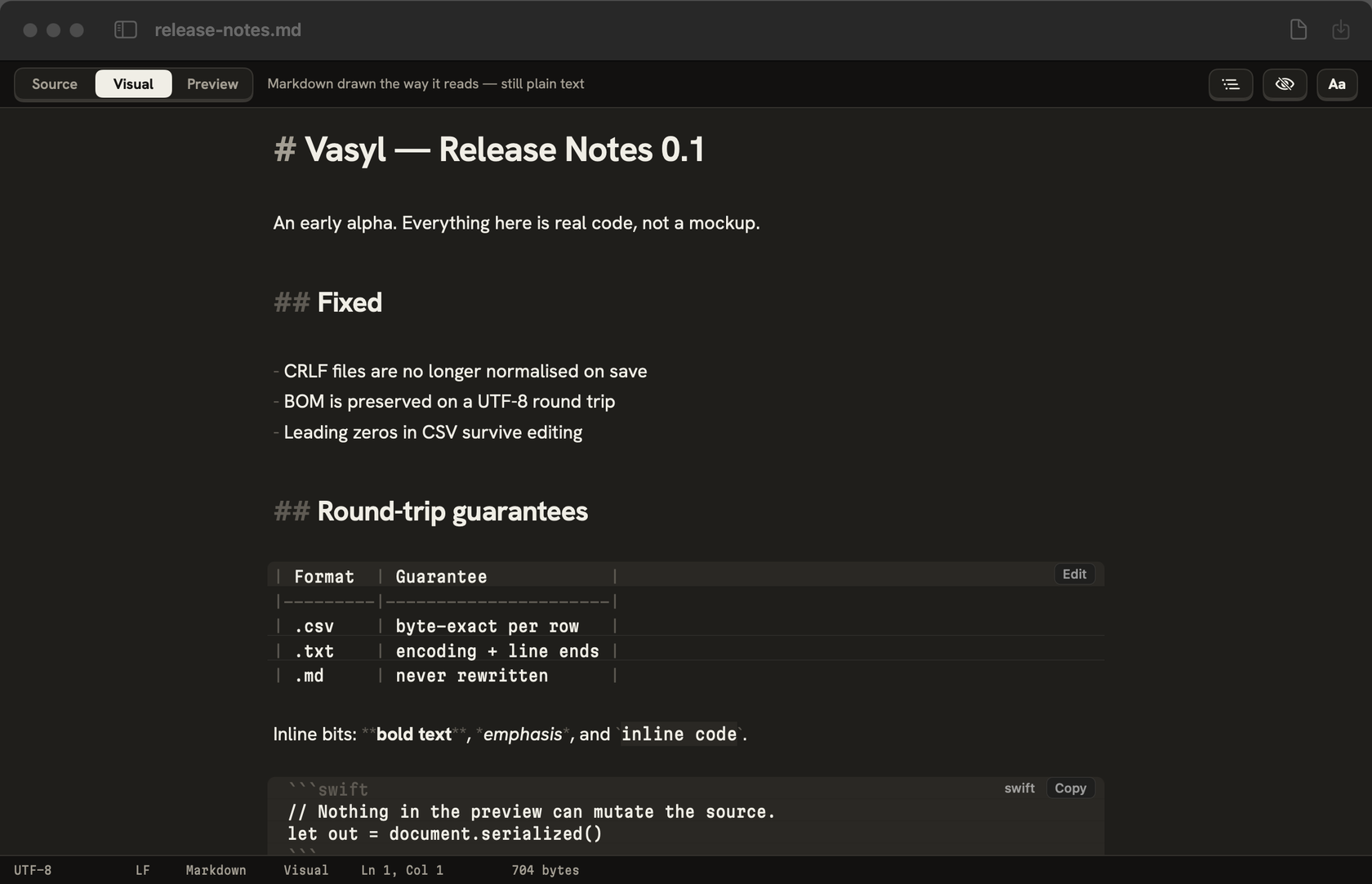This screenshot has width=1372, height=884.
Task: Click 'An early alpha' intro paragraph
Action: coord(516,223)
